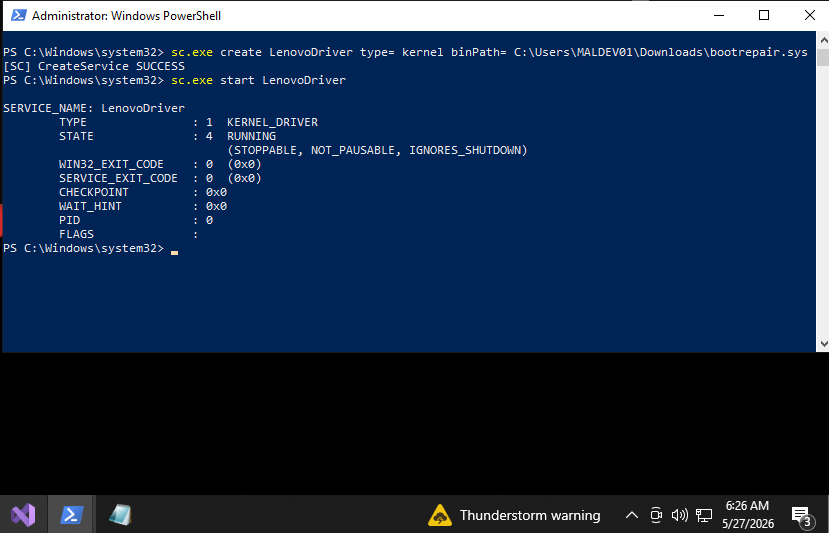
Task: Open the volume speaker tray icon
Action: 679,514
